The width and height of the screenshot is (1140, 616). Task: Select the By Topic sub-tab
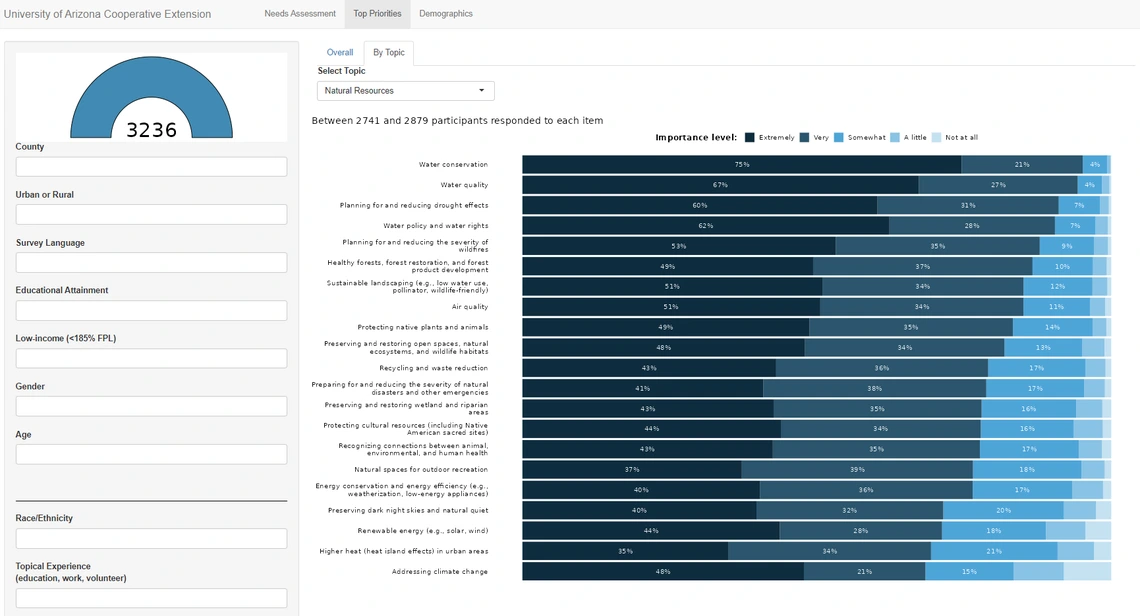(389, 52)
